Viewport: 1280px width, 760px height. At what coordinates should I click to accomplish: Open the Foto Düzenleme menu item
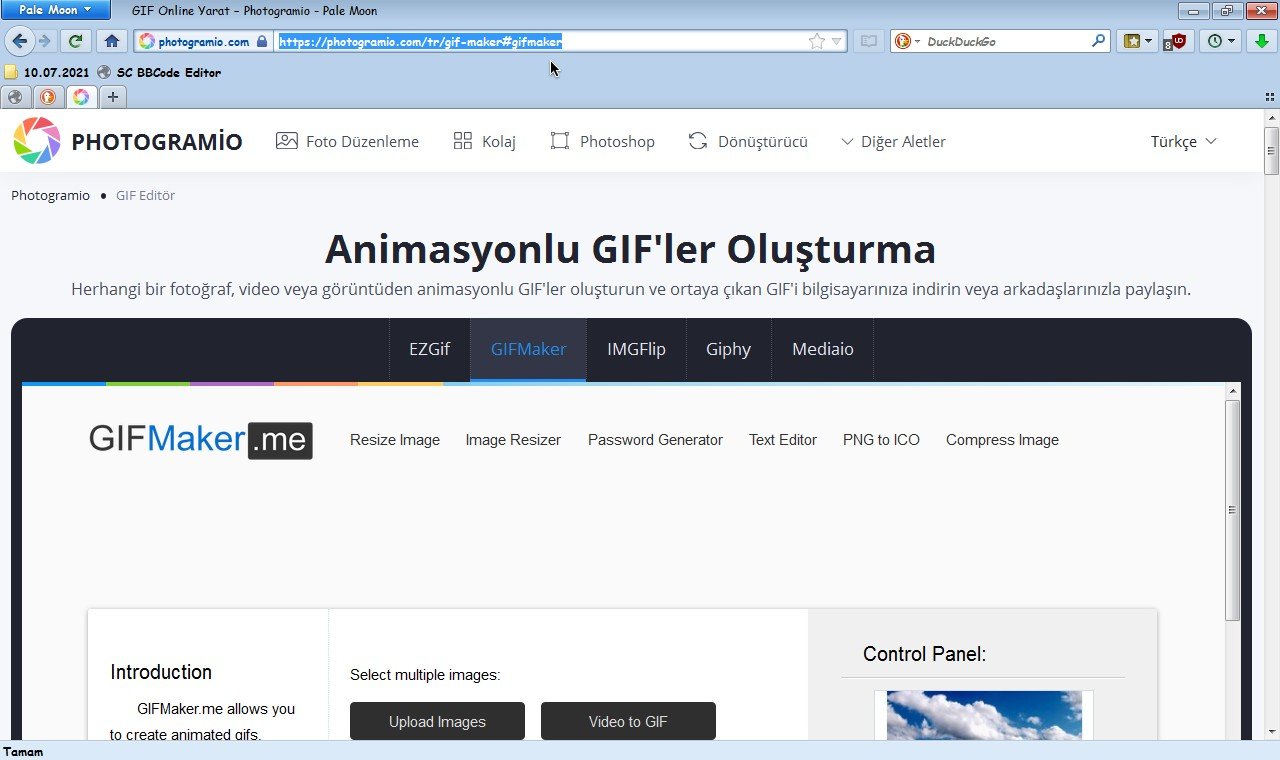click(348, 141)
